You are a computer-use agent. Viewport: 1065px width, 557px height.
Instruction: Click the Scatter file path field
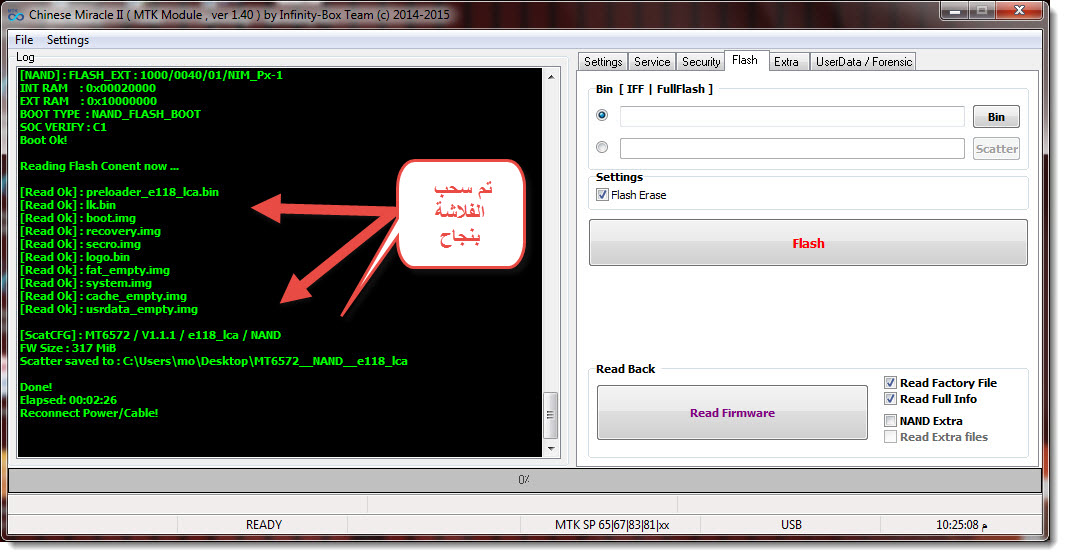coord(792,148)
